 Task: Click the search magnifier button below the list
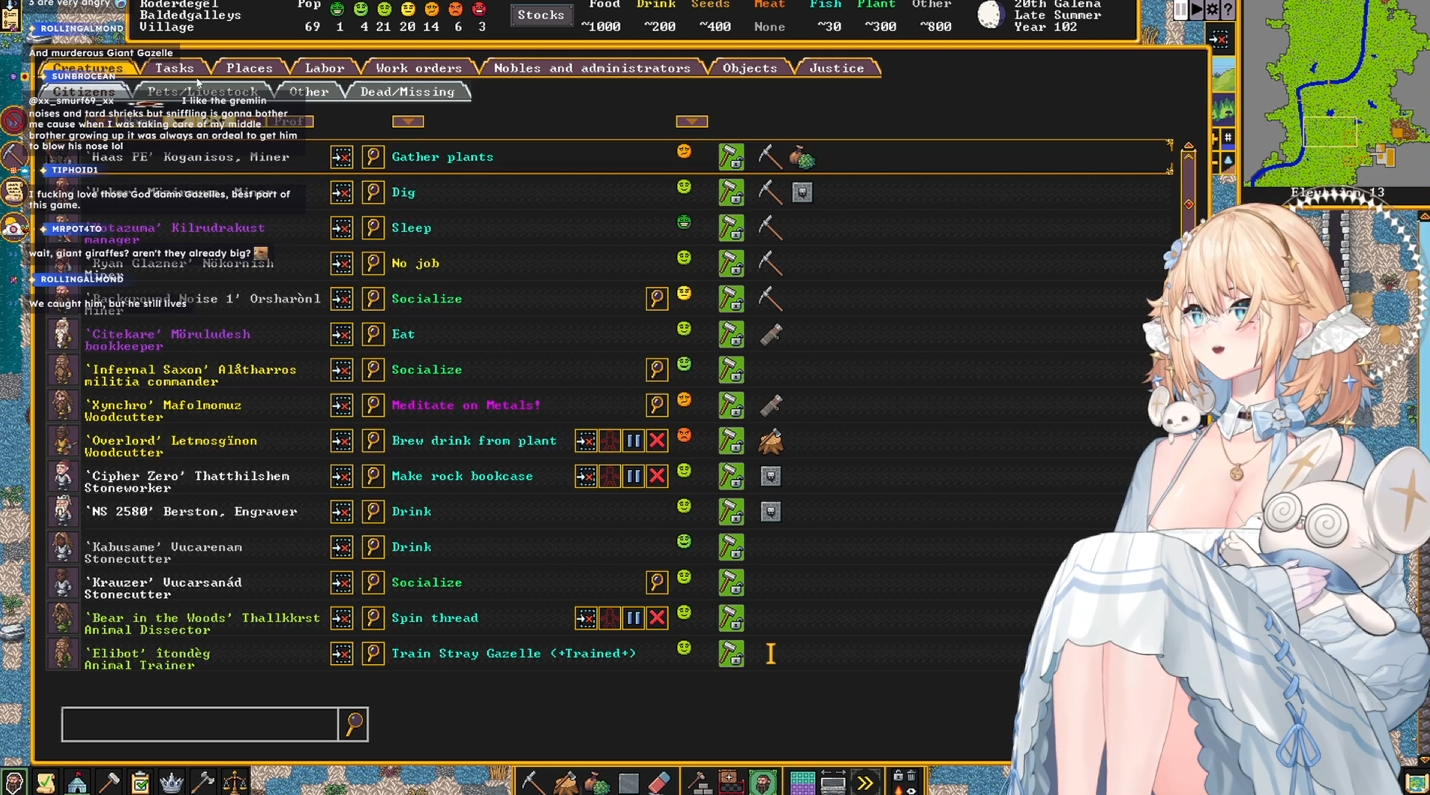point(354,724)
